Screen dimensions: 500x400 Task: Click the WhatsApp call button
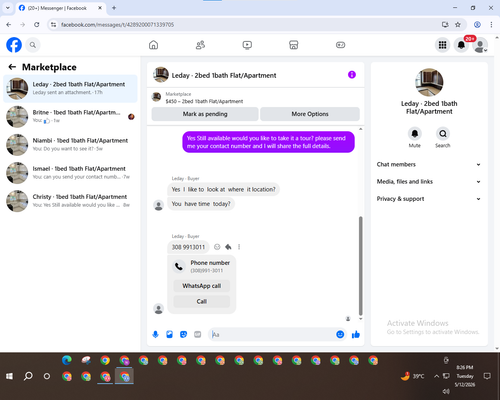tap(202, 286)
